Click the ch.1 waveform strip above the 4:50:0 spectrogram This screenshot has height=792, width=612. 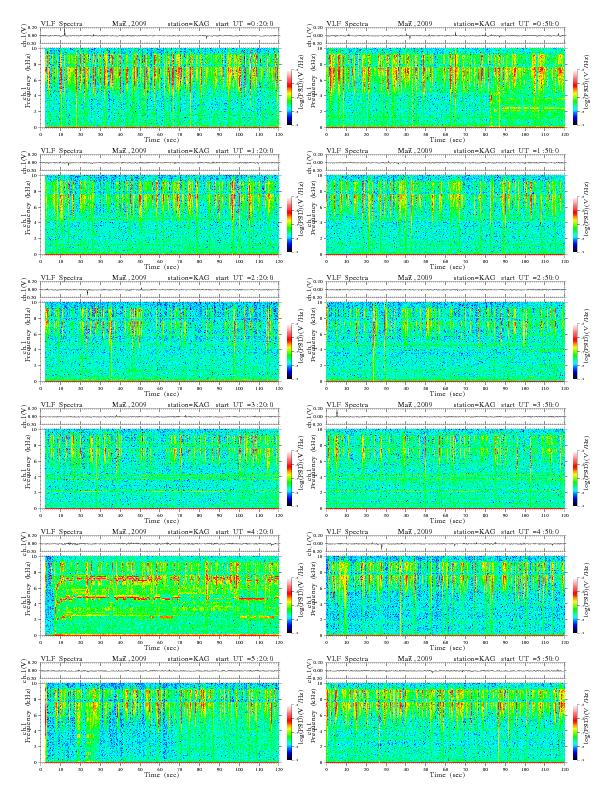[x=445, y=544]
